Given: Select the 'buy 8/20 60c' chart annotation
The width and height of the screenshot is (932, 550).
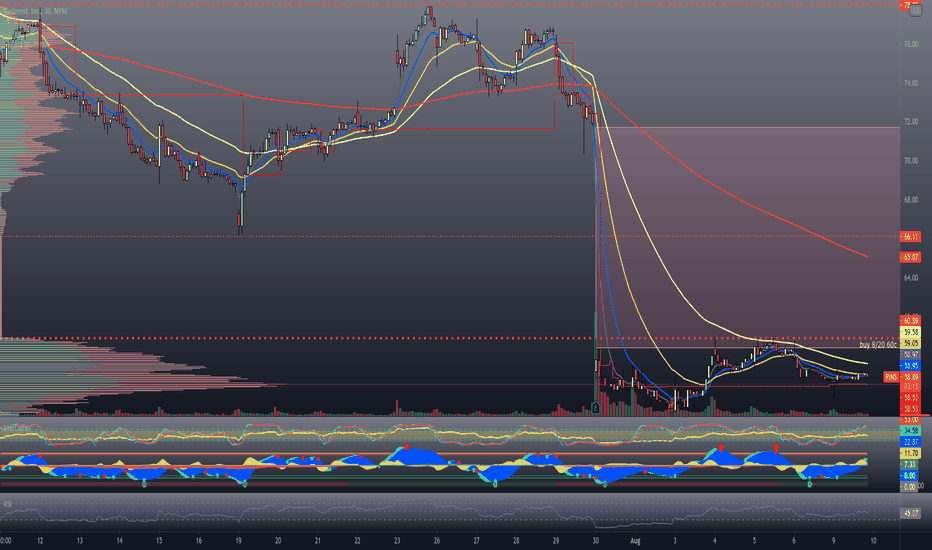Looking at the screenshot, I should (878, 345).
